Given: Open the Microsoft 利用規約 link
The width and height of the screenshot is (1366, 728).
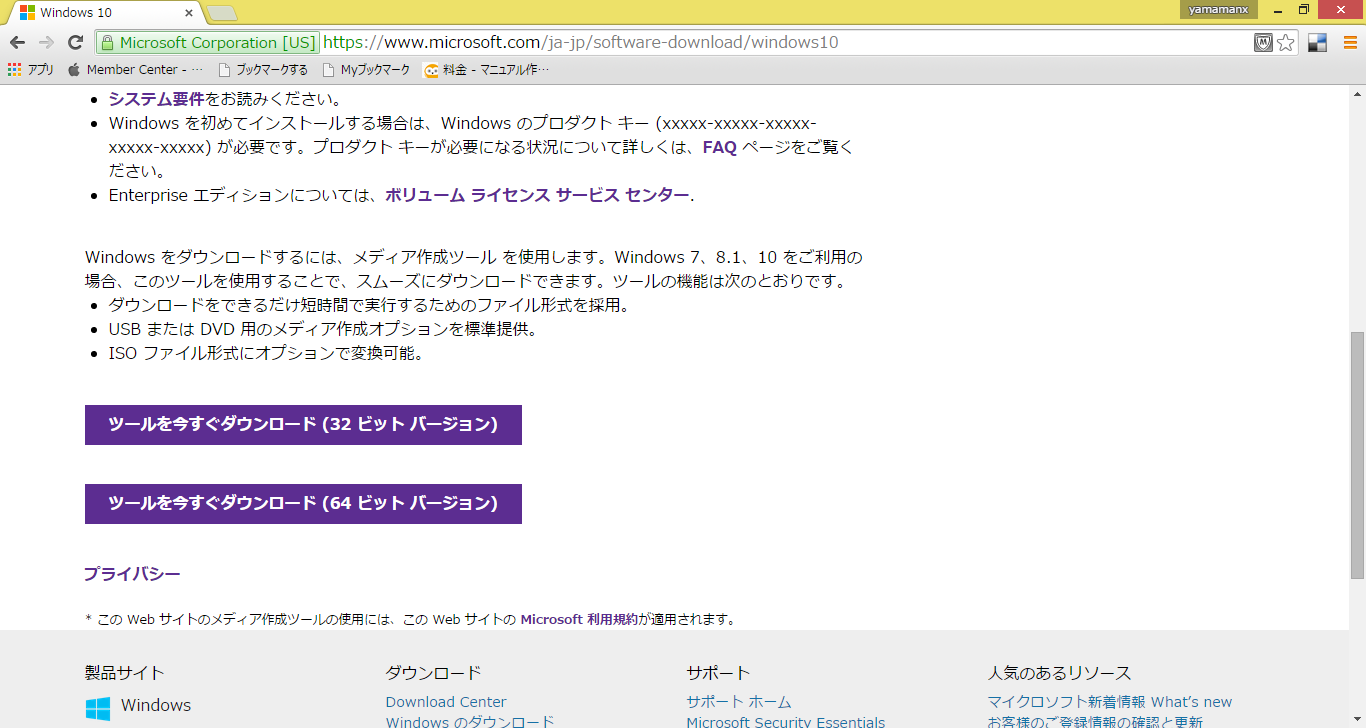Looking at the screenshot, I should tap(579, 619).
